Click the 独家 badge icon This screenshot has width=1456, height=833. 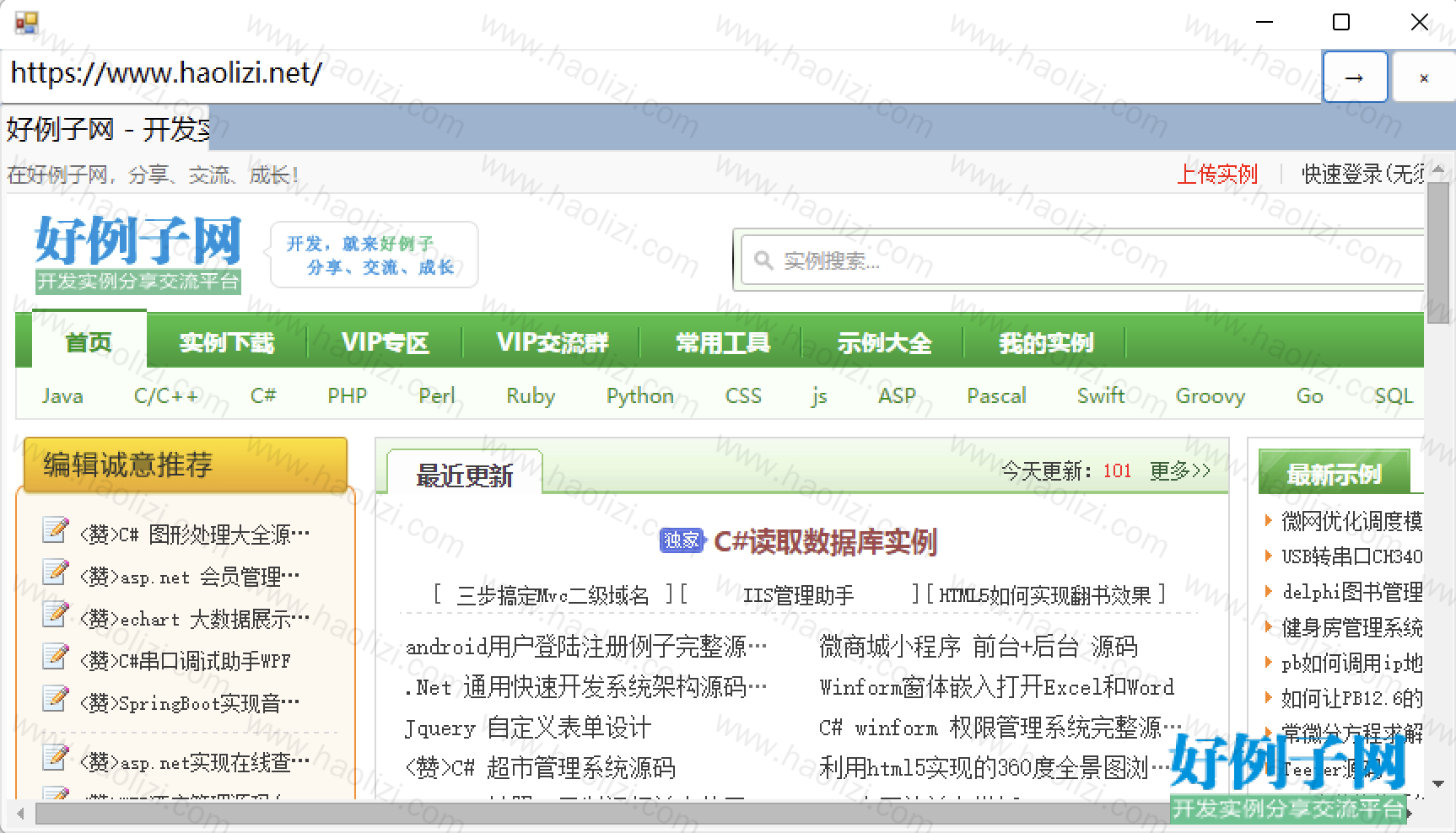(682, 540)
